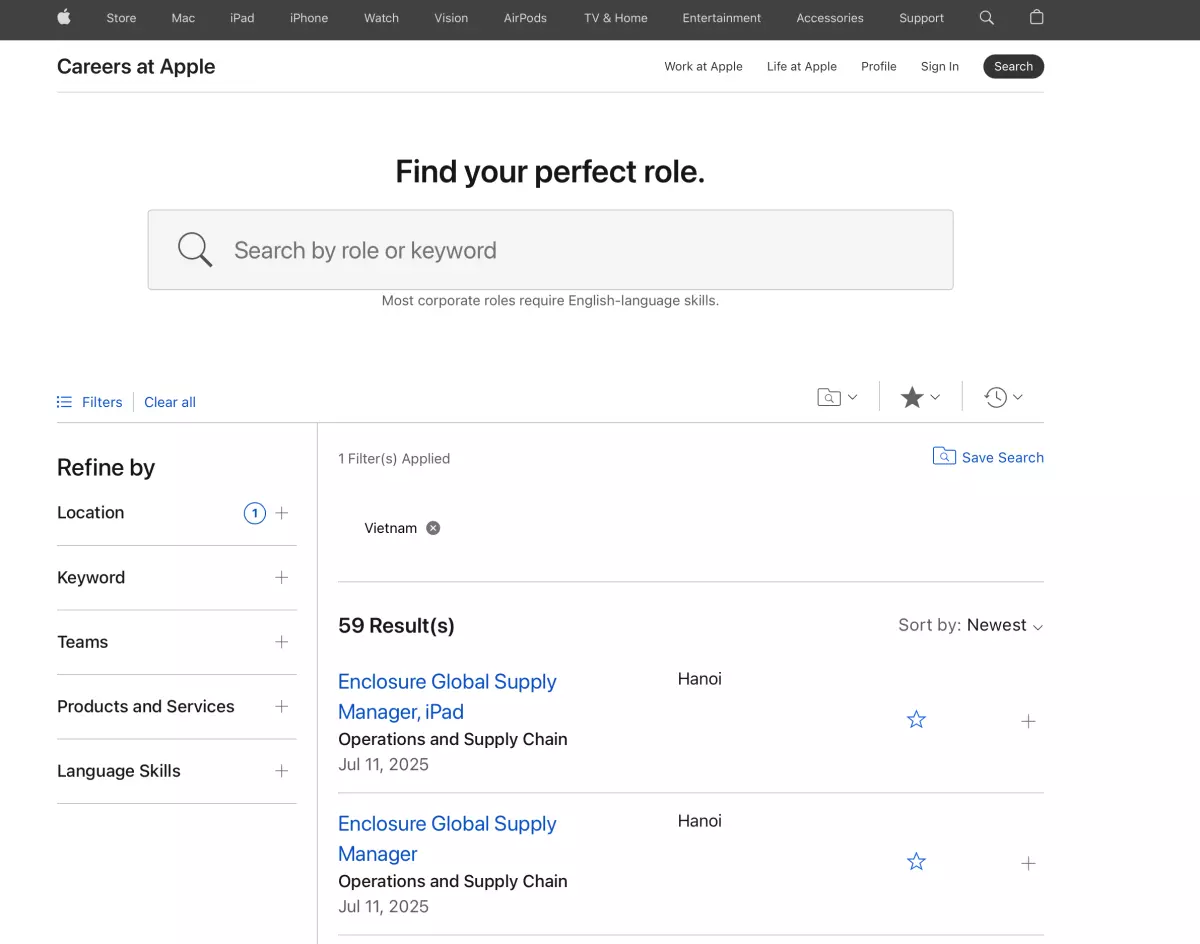Click the dark Search button in the header
1200x944 pixels.
[x=1013, y=66]
